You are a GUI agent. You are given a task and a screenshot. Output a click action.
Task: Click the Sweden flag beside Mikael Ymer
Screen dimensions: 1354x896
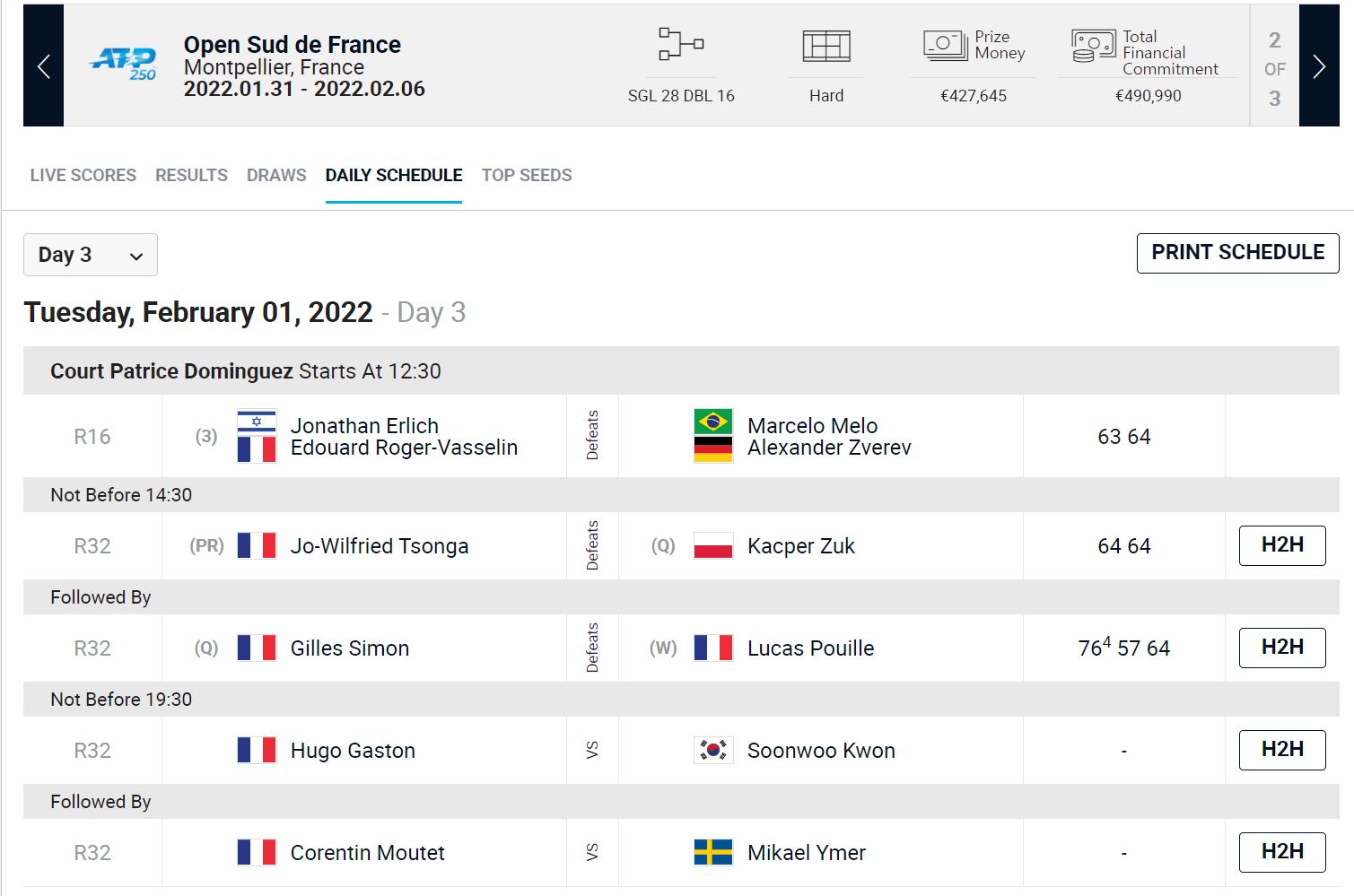click(713, 852)
